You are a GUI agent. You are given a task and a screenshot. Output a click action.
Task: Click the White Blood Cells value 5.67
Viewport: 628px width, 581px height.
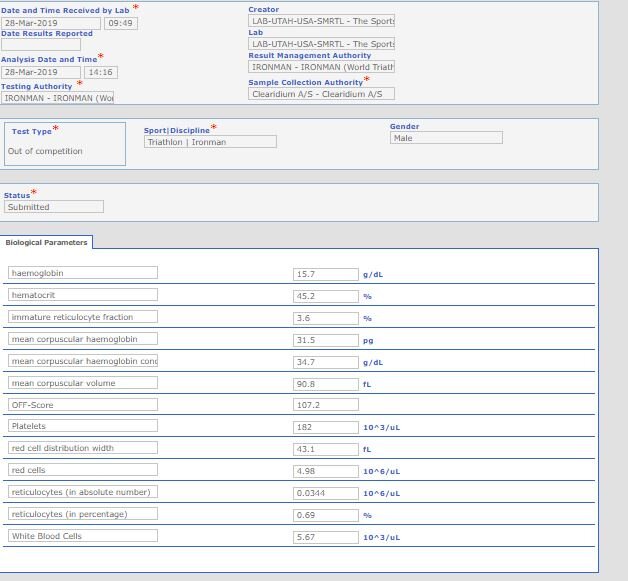point(326,537)
